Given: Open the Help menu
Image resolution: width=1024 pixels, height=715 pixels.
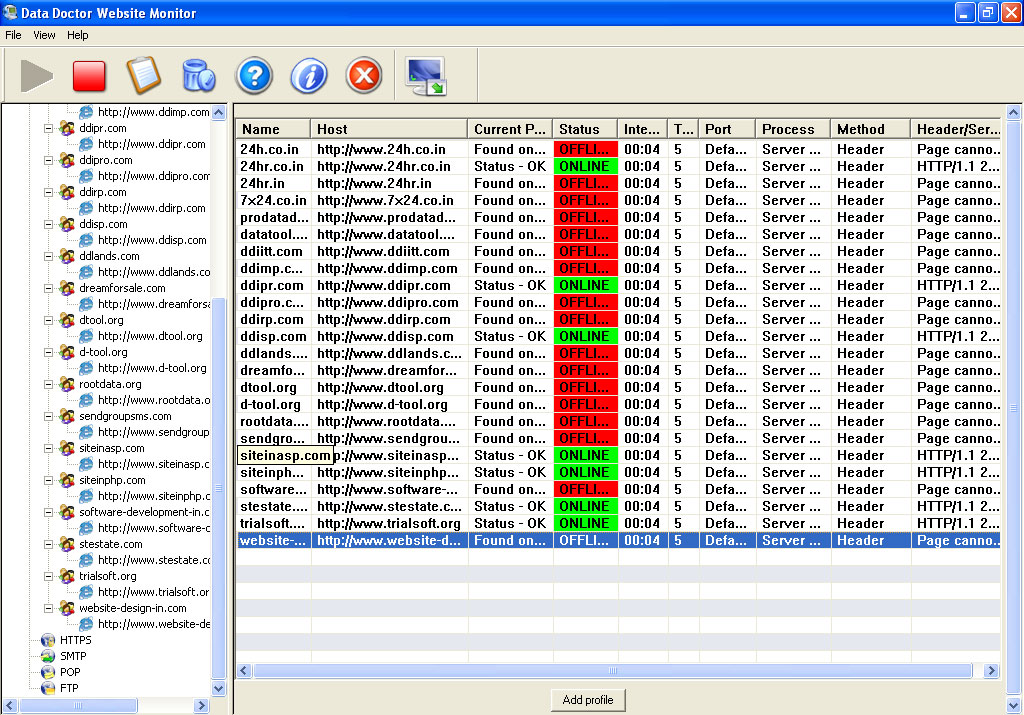Looking at the screenshot, I should click(78, 35).
